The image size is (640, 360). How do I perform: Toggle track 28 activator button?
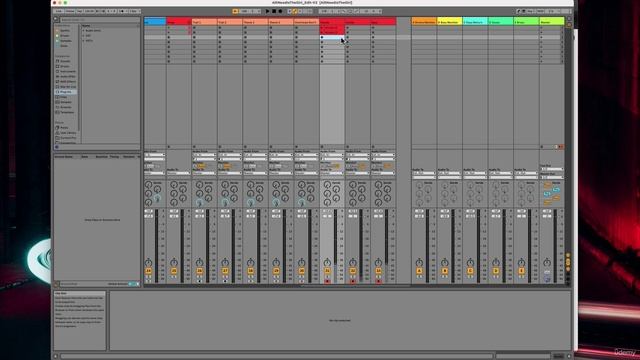tap(251, 271)
